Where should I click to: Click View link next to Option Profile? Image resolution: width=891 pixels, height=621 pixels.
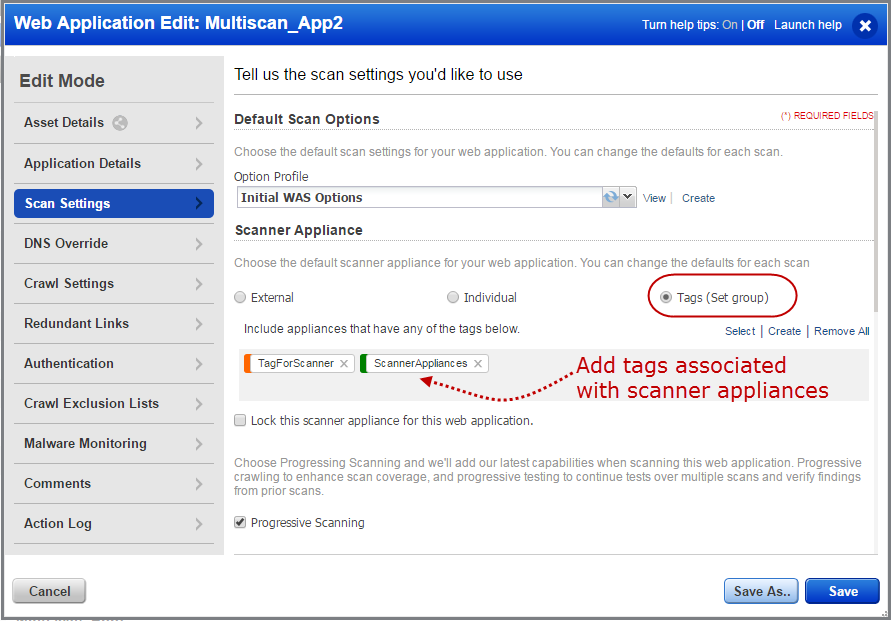click(x=654, y=198)
